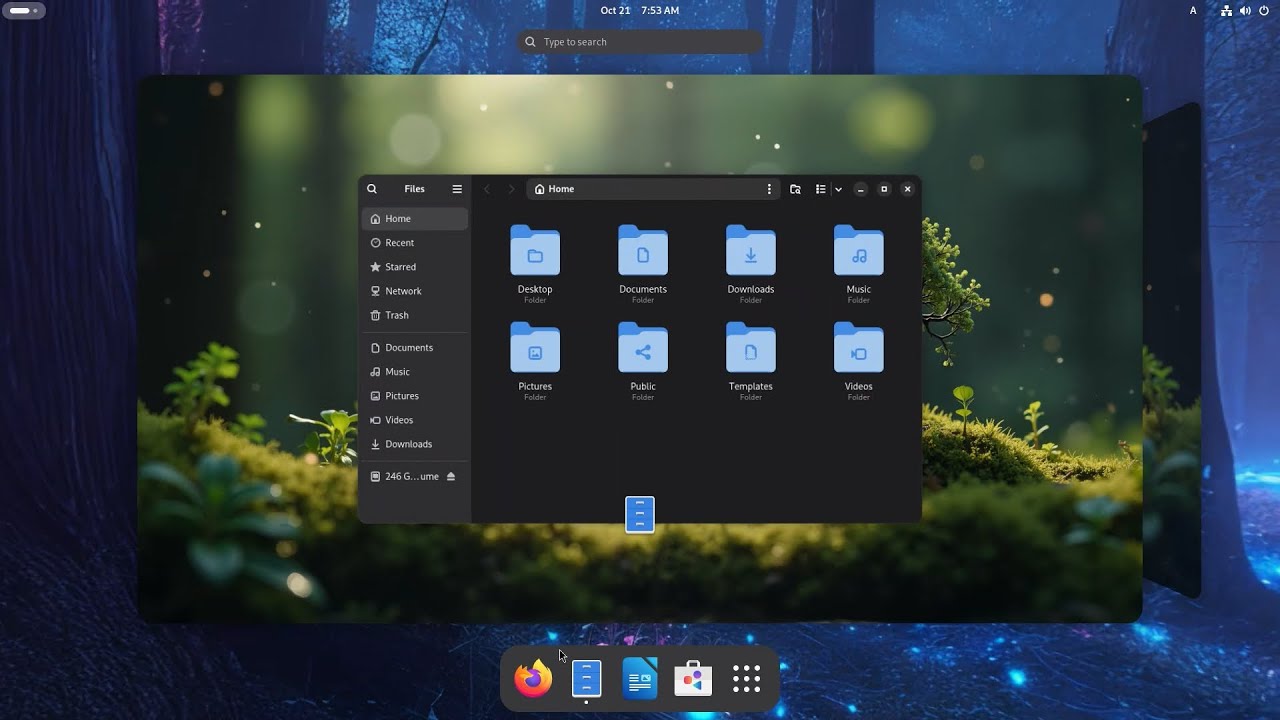The image size is (1280, 720).
Task: Switch to the adjacent workspace on right
Action: [x=1172, y=349]
